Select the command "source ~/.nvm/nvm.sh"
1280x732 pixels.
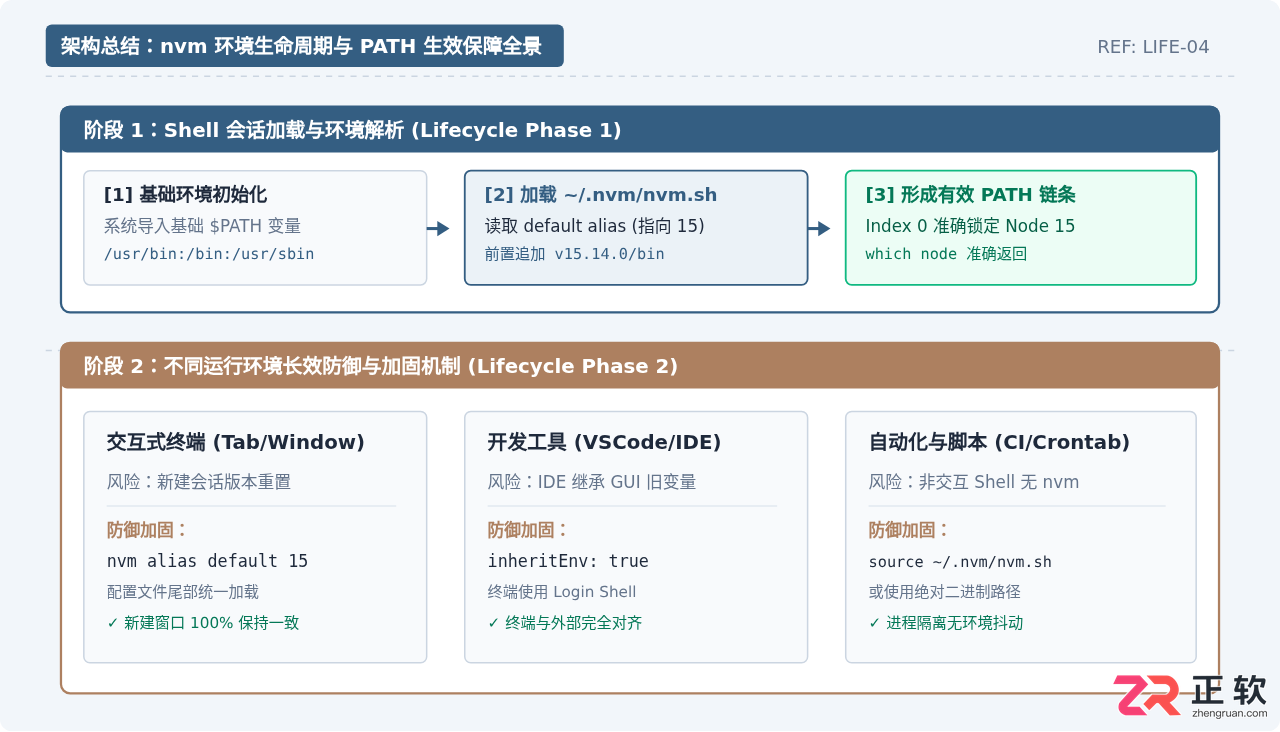pos(960,562)
